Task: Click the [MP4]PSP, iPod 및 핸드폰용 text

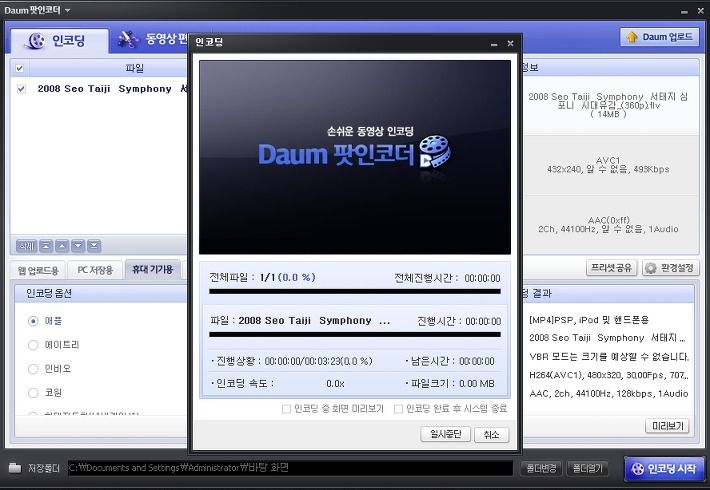Action: point(589,320)
